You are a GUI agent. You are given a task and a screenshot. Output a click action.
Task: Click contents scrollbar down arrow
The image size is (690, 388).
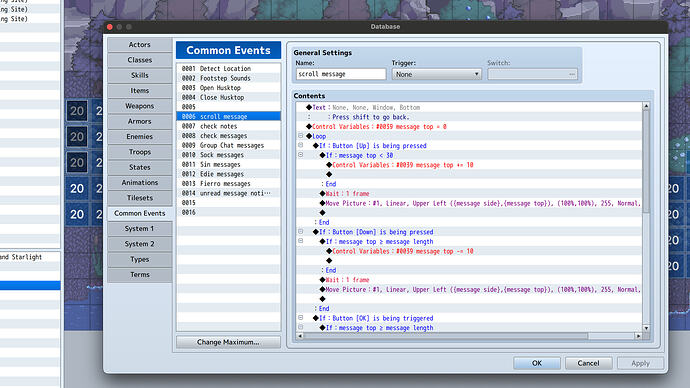pyautogui.click(x=646, y=328)
